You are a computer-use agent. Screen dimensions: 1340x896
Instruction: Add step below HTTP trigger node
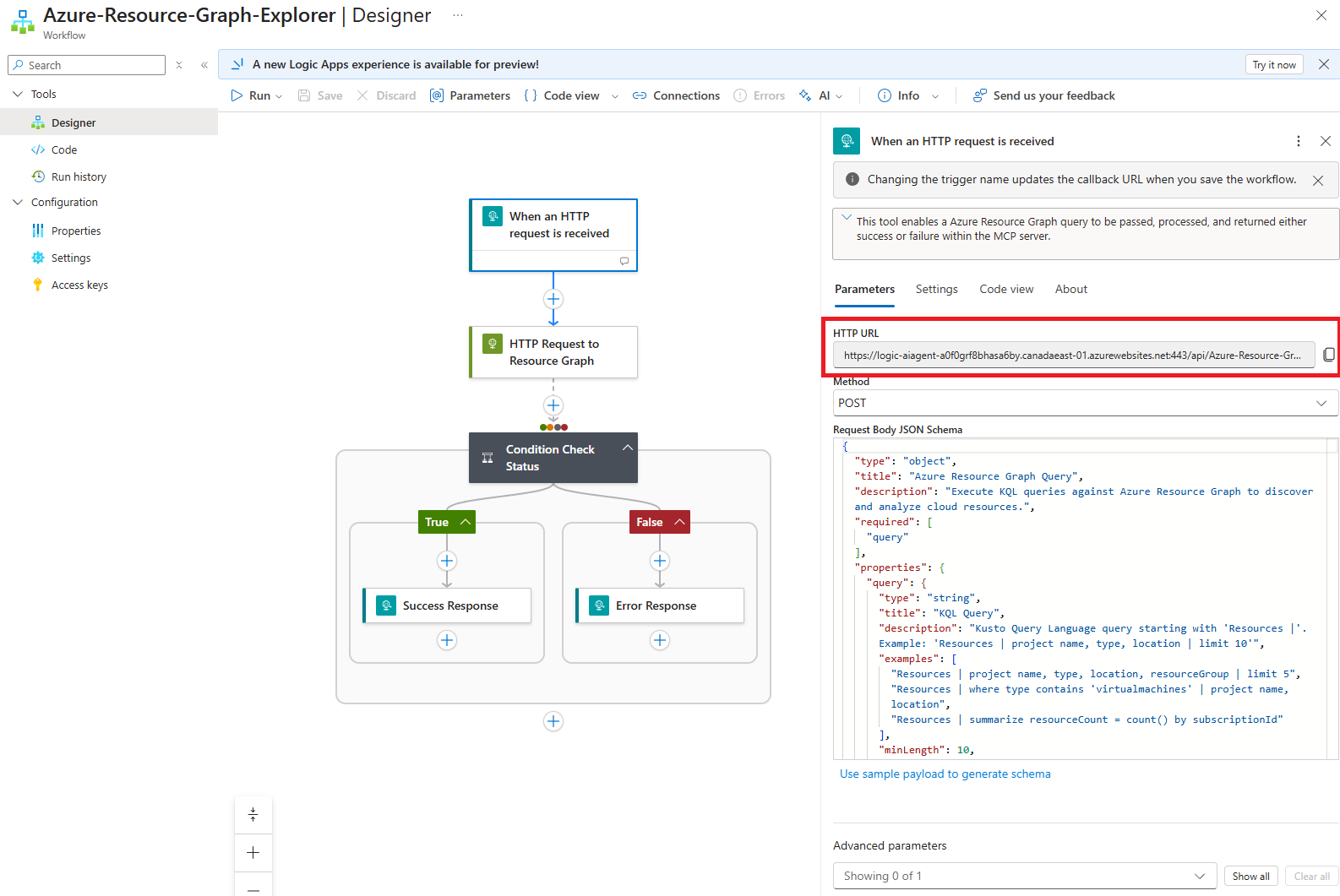click(x=553, y=299)
